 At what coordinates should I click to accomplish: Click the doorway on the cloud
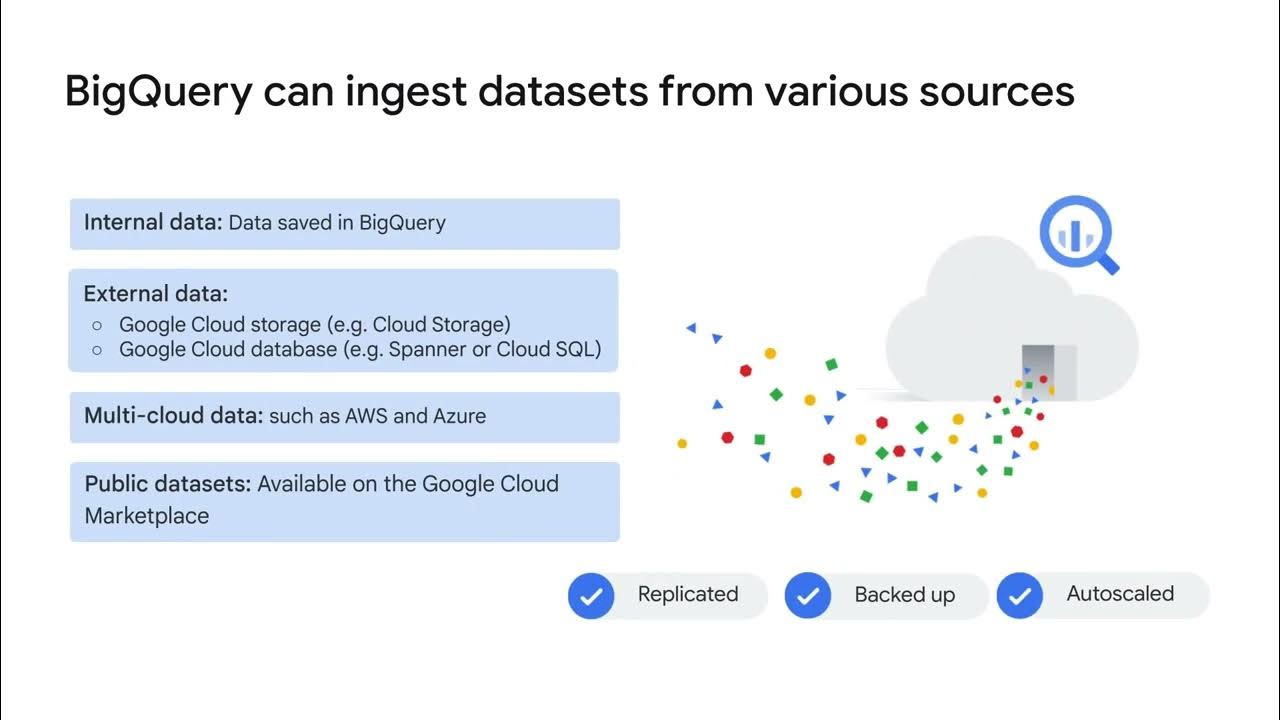click(1047, 371)
